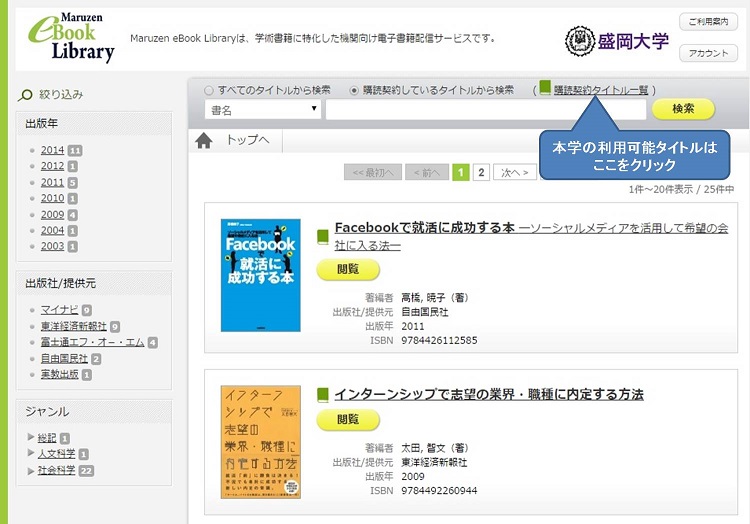Screen dimensions: 750x524
Task: Click the green book icon beside the Facebook title
Action: 323,237
